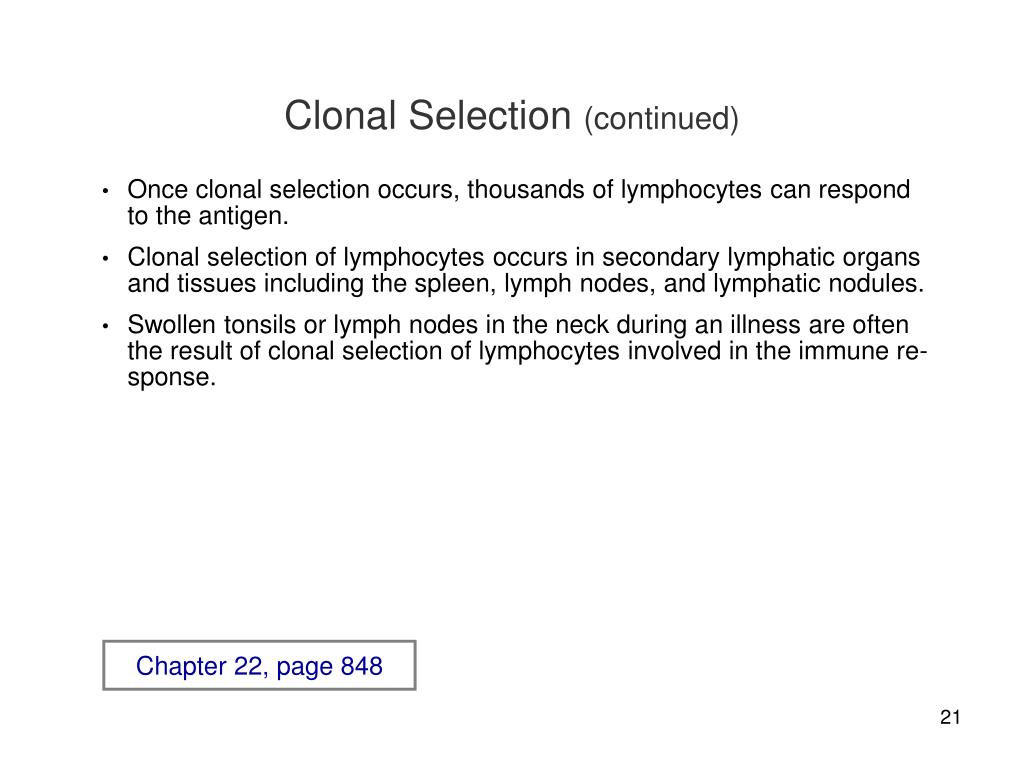1024x768 pixels.
Task: Select the Clonal Selection title text
Action: [427, 116]
